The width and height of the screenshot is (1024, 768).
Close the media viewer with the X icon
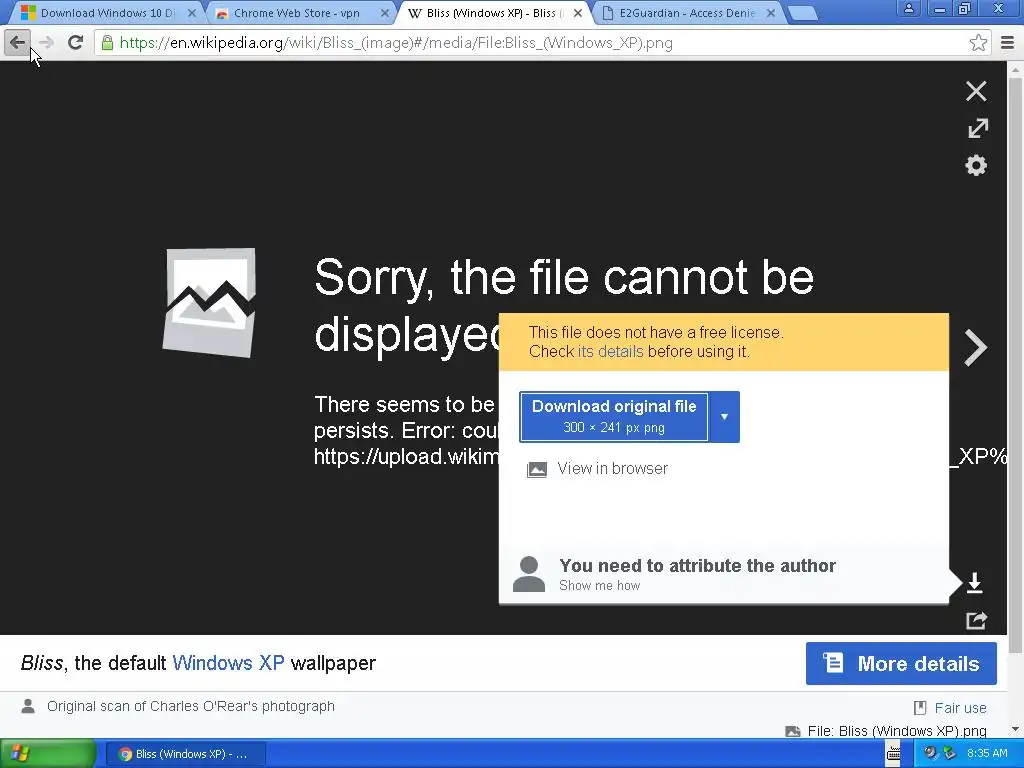(976, 91)
